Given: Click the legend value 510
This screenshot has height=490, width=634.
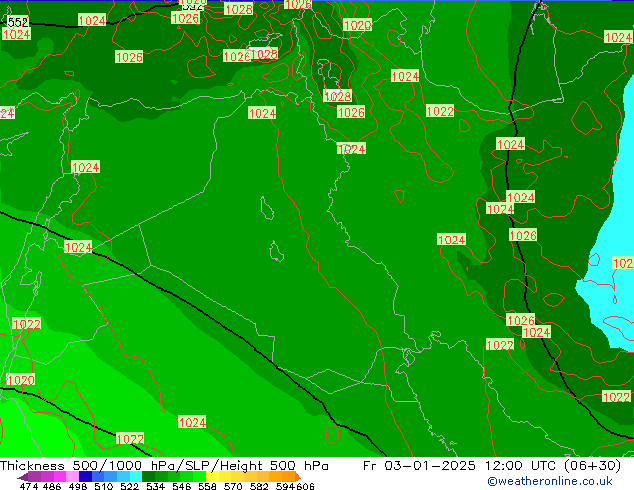Looking at the screenshot, I should [104, 486].
